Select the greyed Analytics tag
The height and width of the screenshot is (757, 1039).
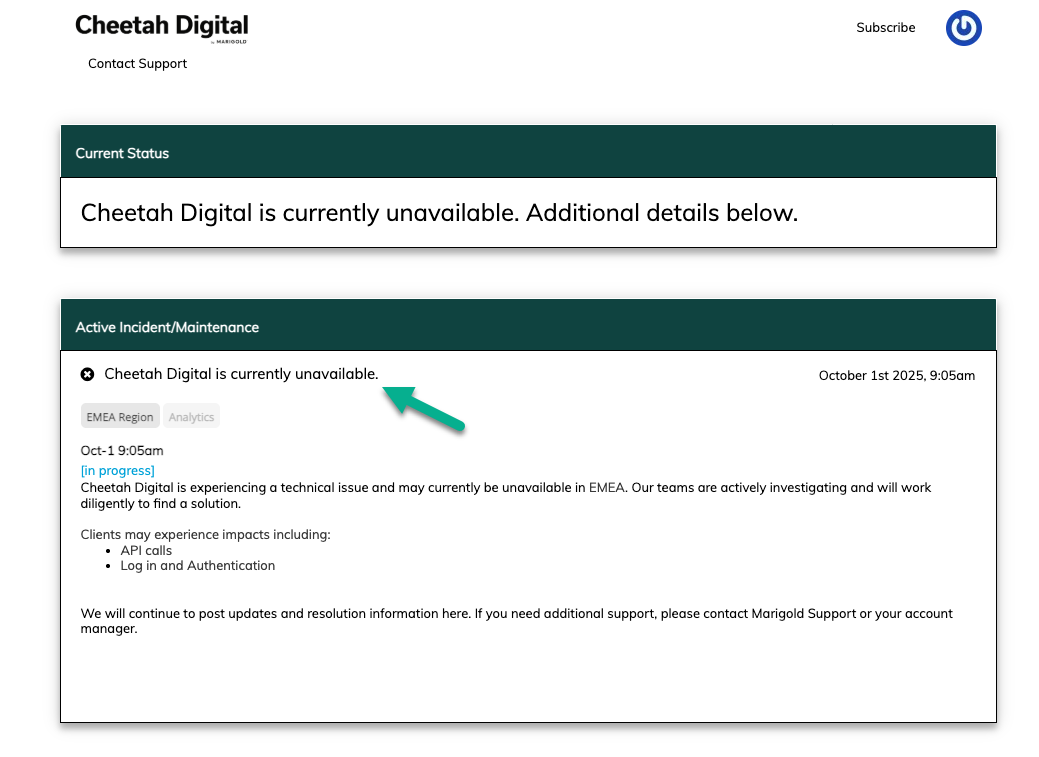pos(191,417)
